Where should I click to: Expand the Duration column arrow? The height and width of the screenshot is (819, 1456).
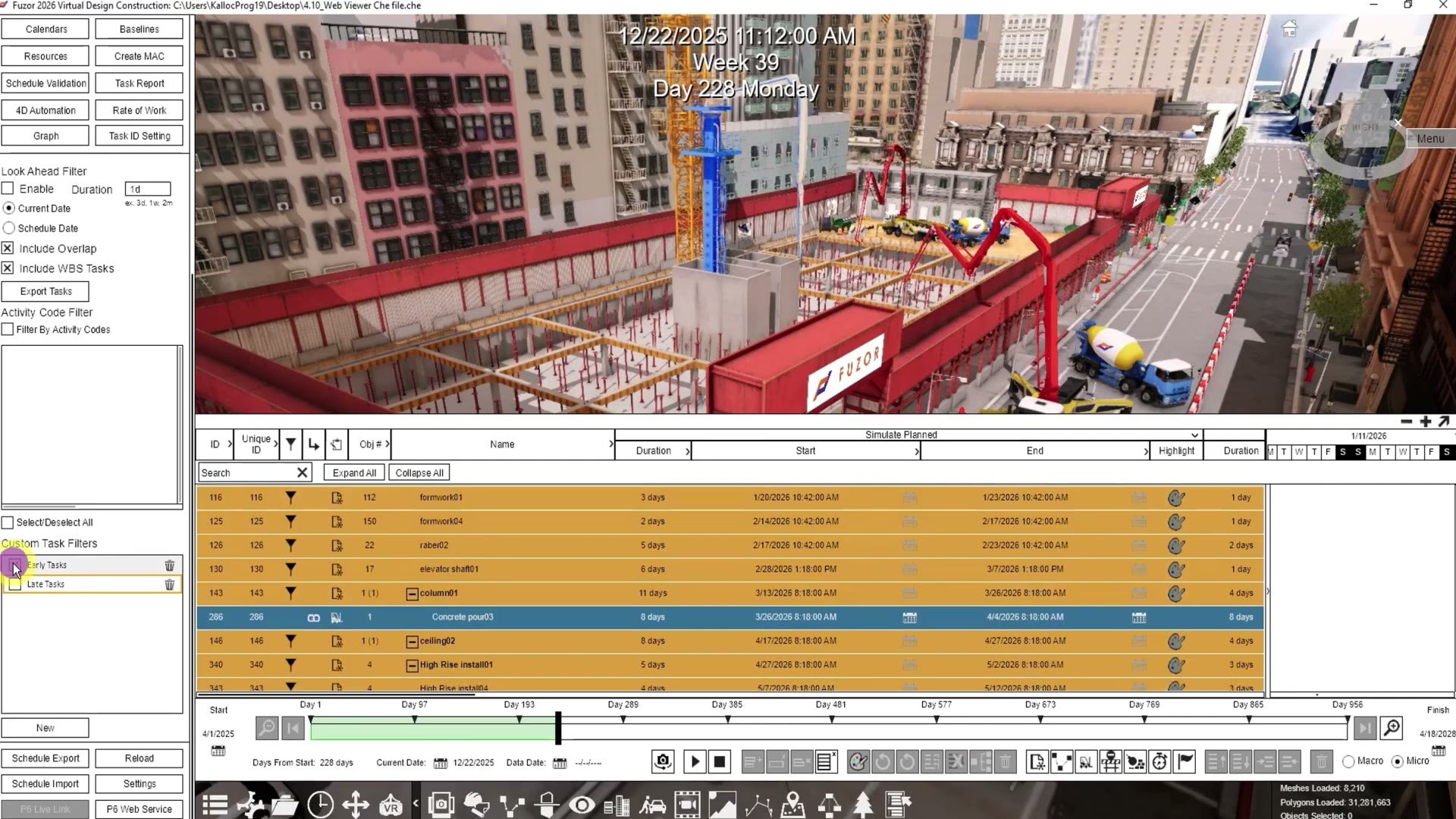pos(688,451)
